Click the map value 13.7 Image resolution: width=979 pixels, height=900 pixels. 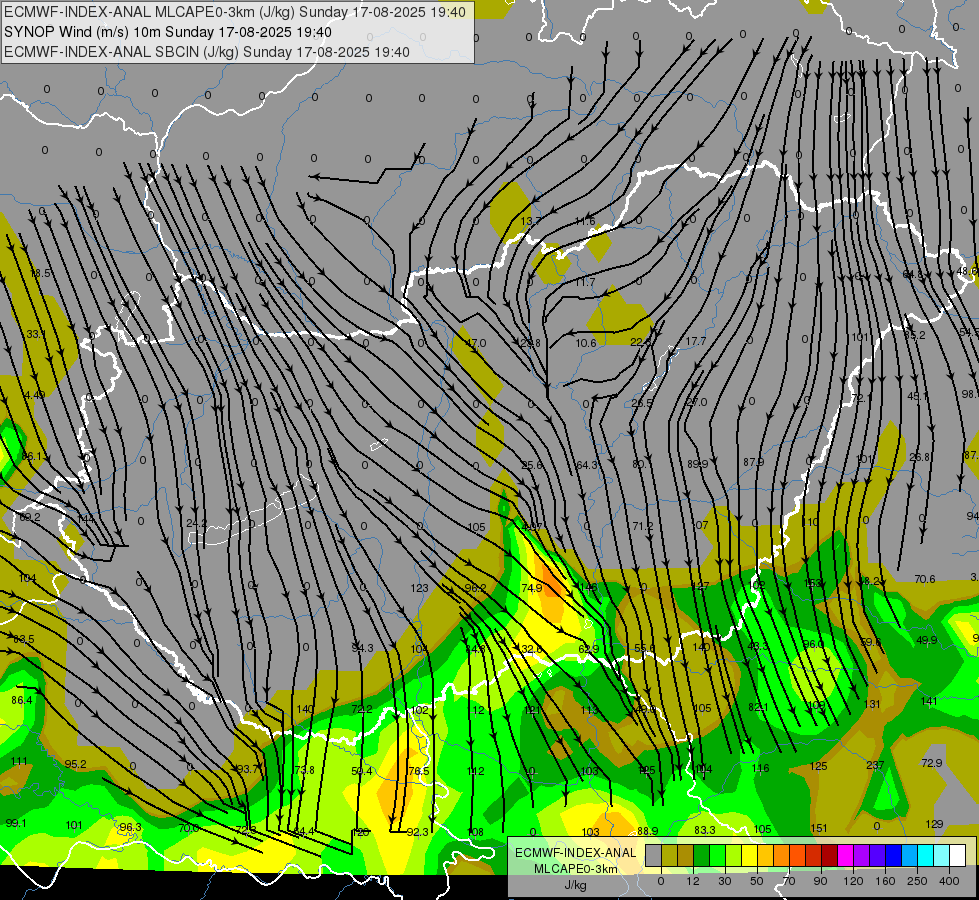531,221
